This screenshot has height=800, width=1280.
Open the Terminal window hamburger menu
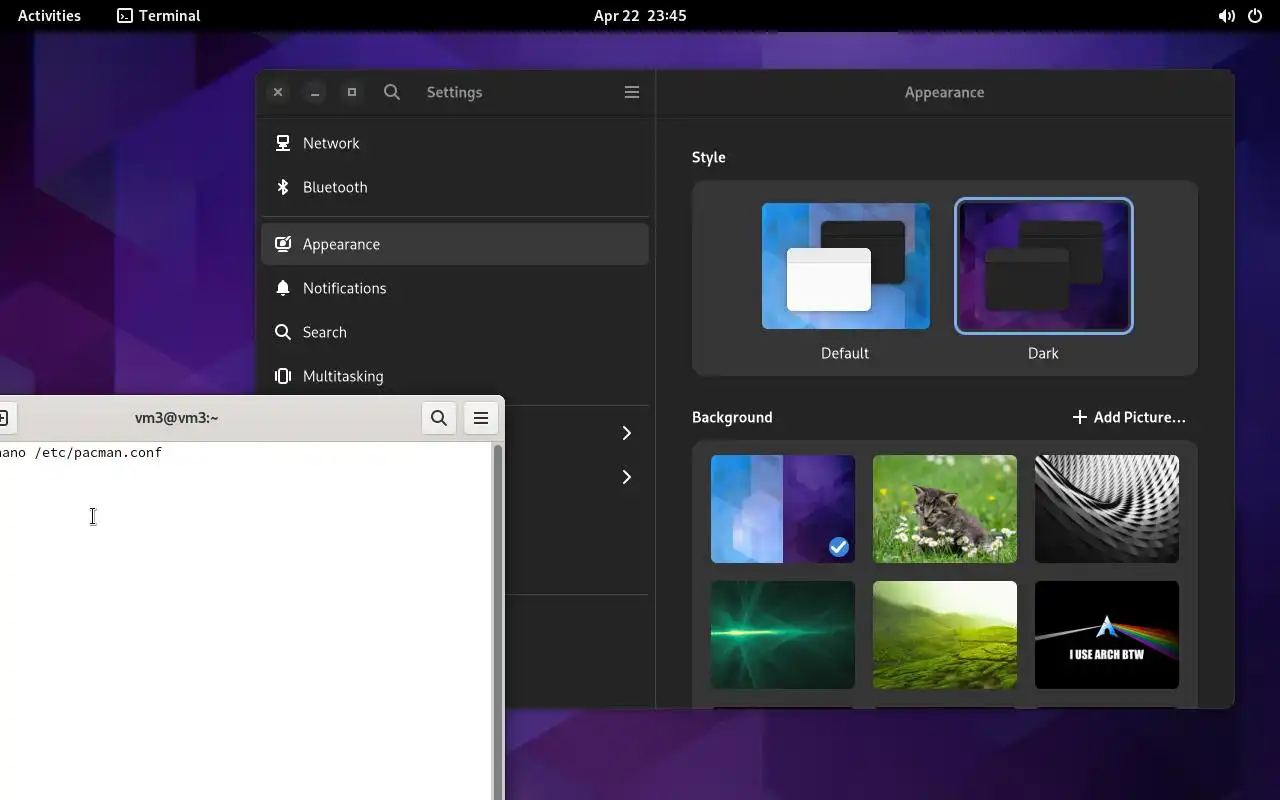tap(481, 418)
